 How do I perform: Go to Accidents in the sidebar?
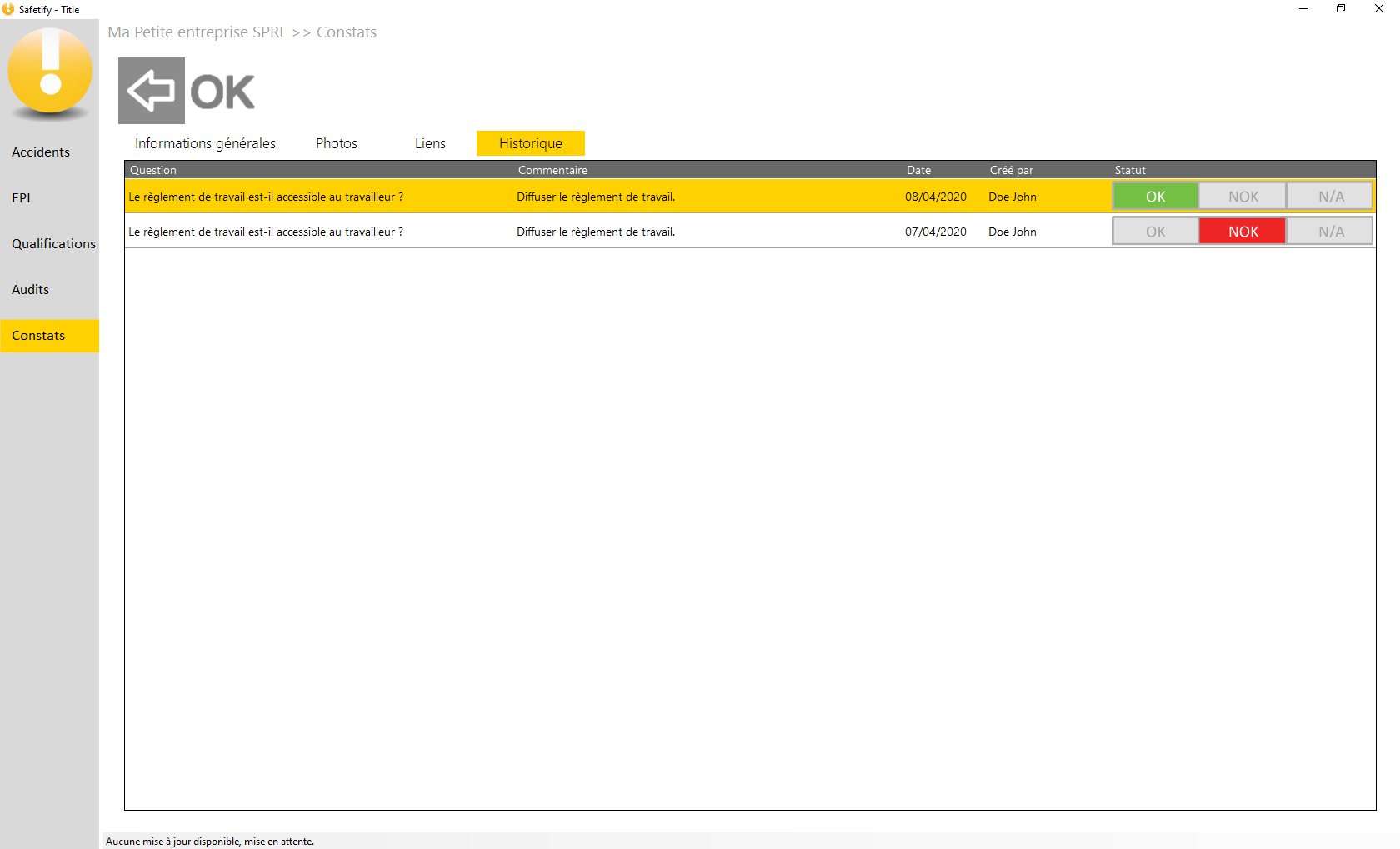click(41, 152)
